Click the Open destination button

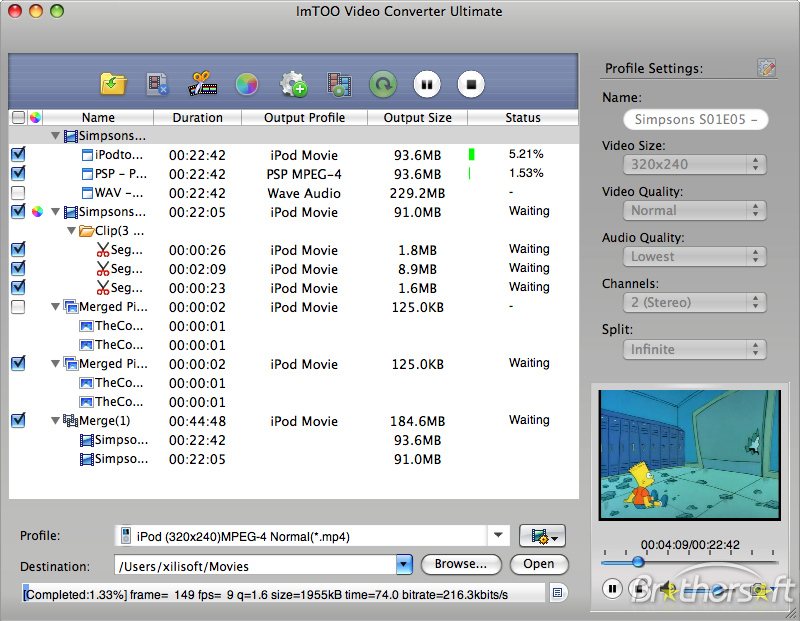[538, 564]
